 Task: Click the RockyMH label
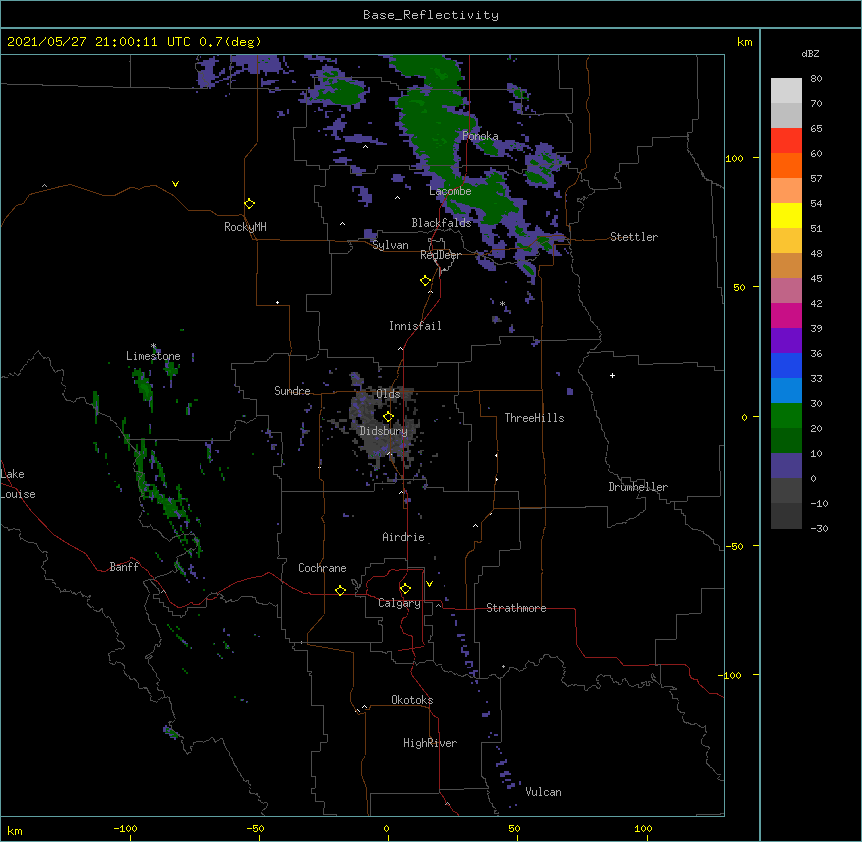click(245, 227)
